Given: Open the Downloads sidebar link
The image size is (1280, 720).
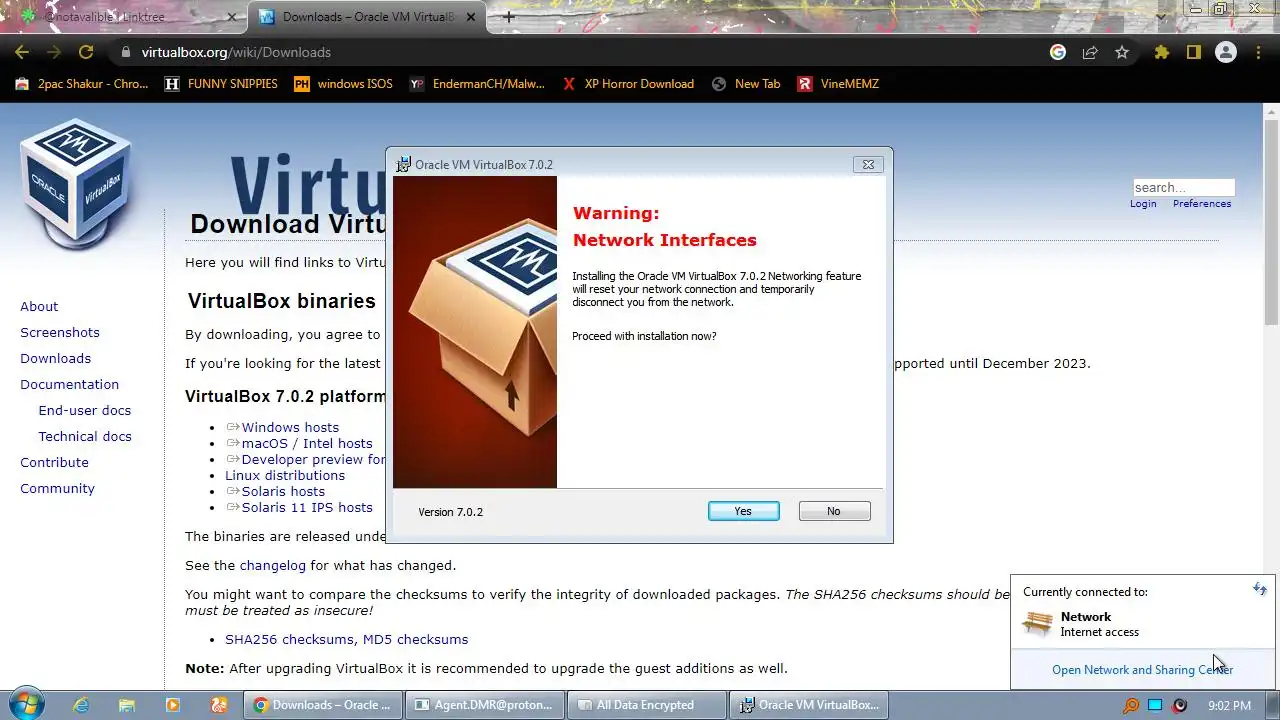Looking at the screenshot, I should click(x=55, y=358).
